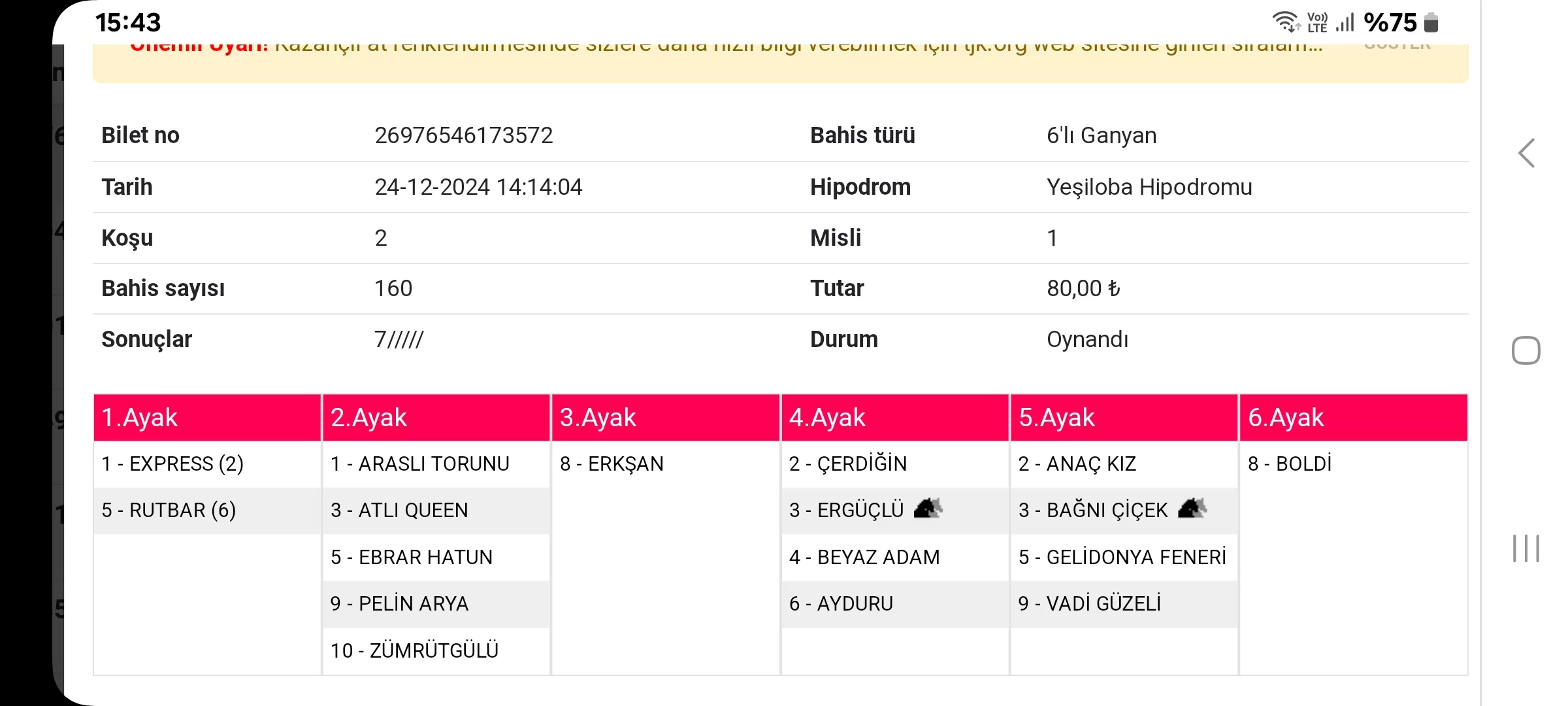Tap 5 - GELİDONYA FENERİ entry
The width and height of the screenshot is (1568, 706).
[x=1122, y=558]
